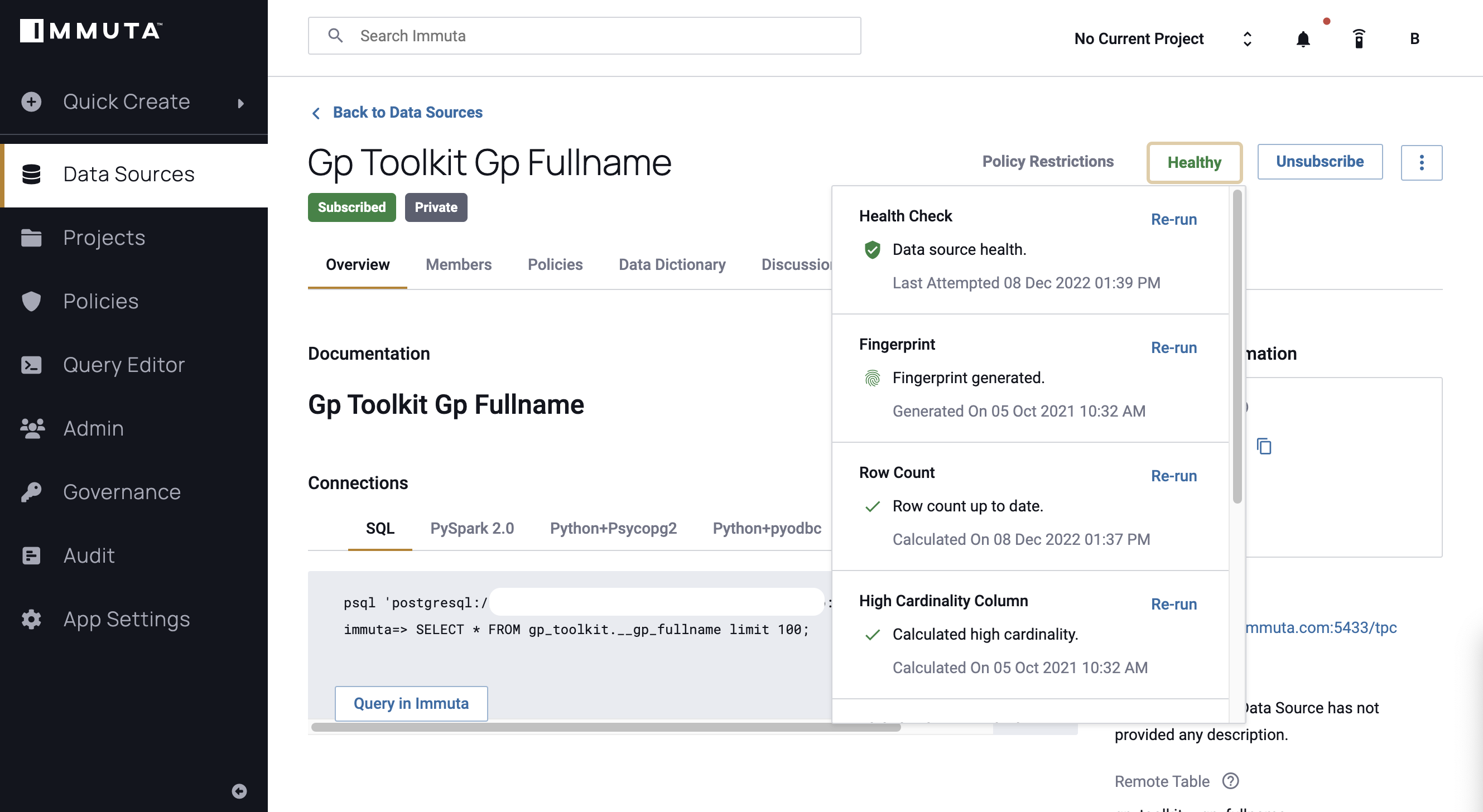The width and height of the screenshot is (1483, 812).
Task: Open the user profile menu B
Action: [1414, 38]
